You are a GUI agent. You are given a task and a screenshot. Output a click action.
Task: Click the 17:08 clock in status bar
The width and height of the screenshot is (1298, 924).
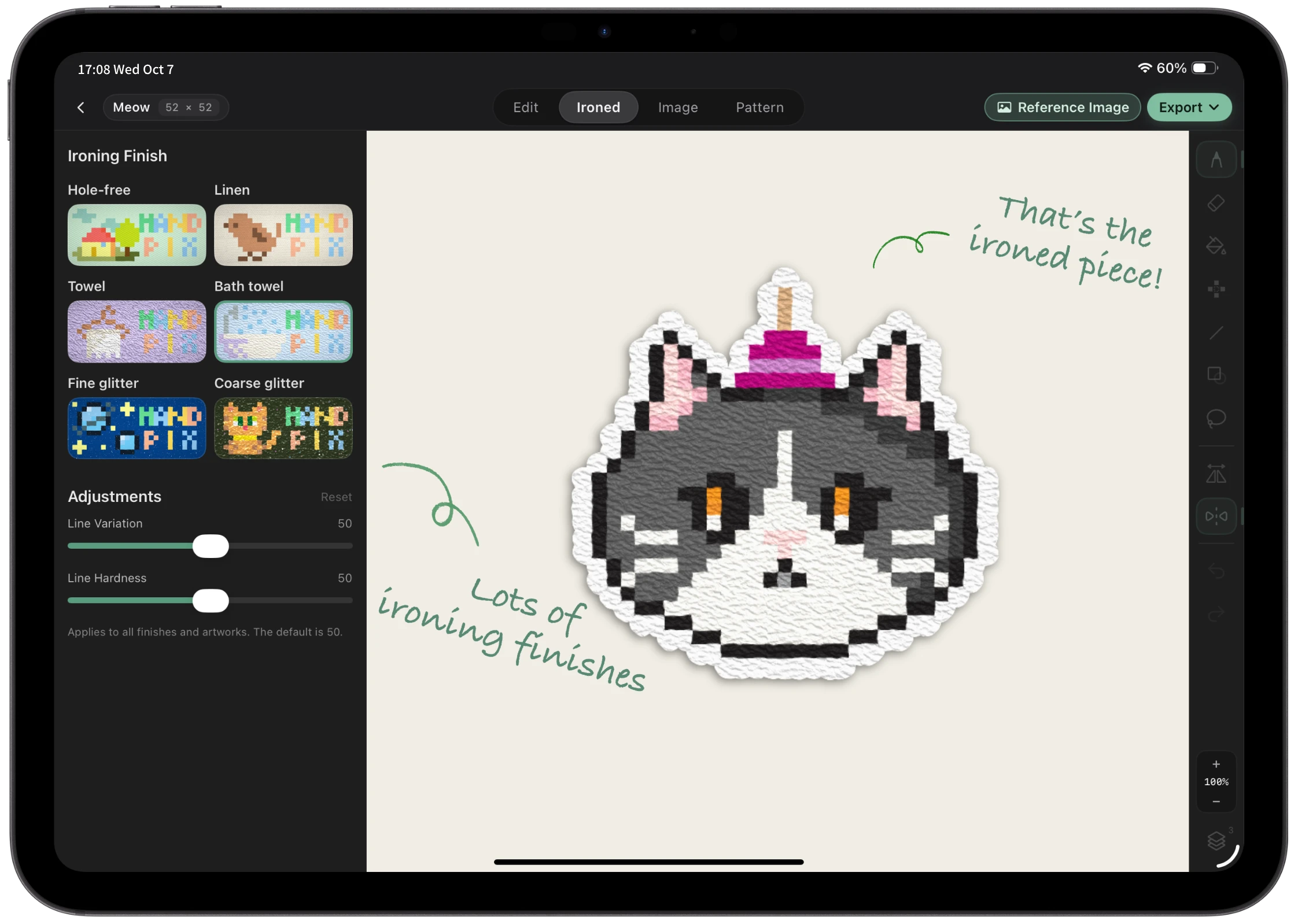94,69
